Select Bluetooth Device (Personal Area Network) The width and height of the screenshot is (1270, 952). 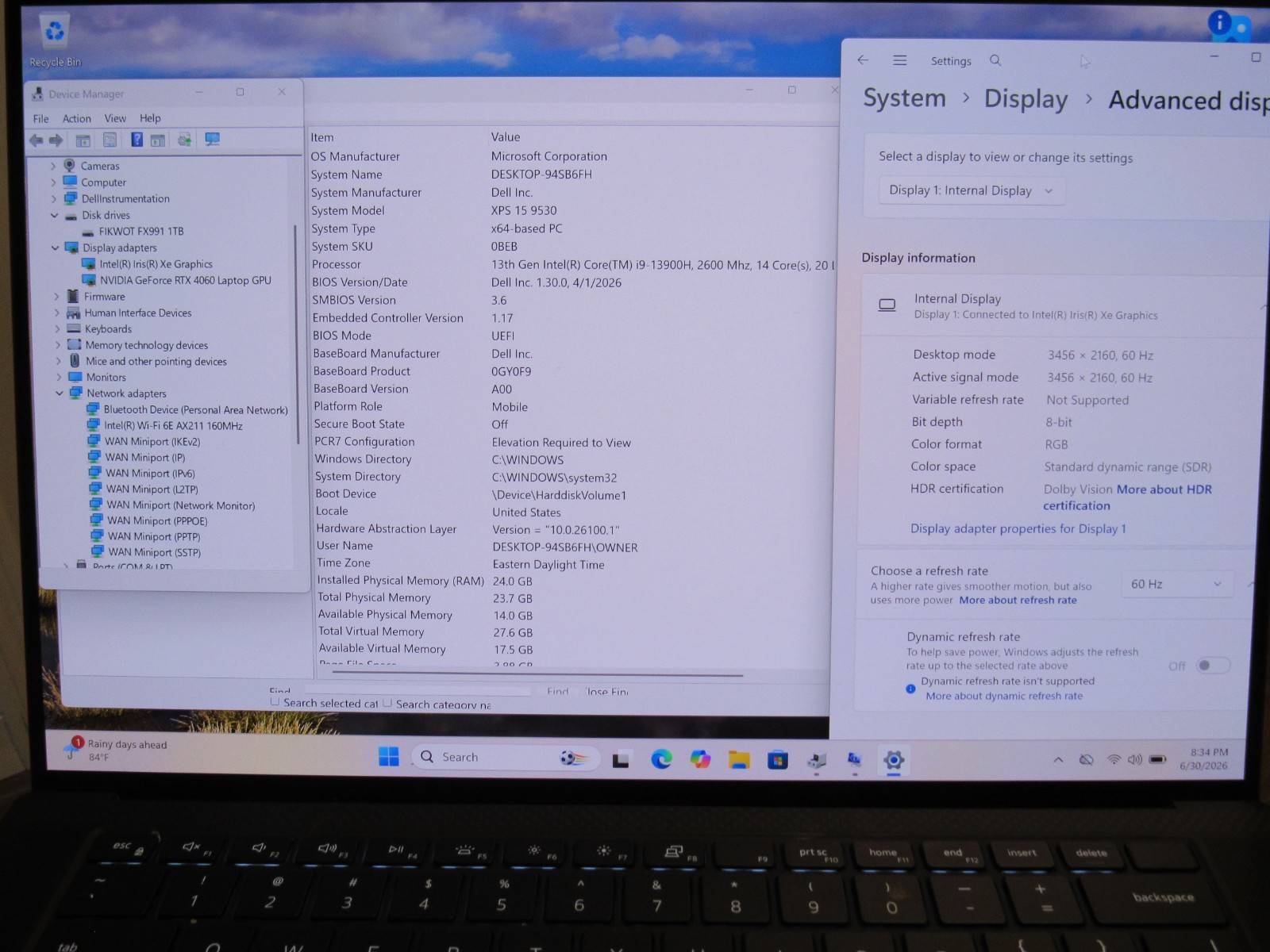coord(188,409)
